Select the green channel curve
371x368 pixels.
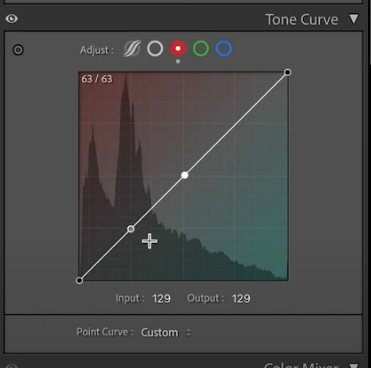pos(201,49)
